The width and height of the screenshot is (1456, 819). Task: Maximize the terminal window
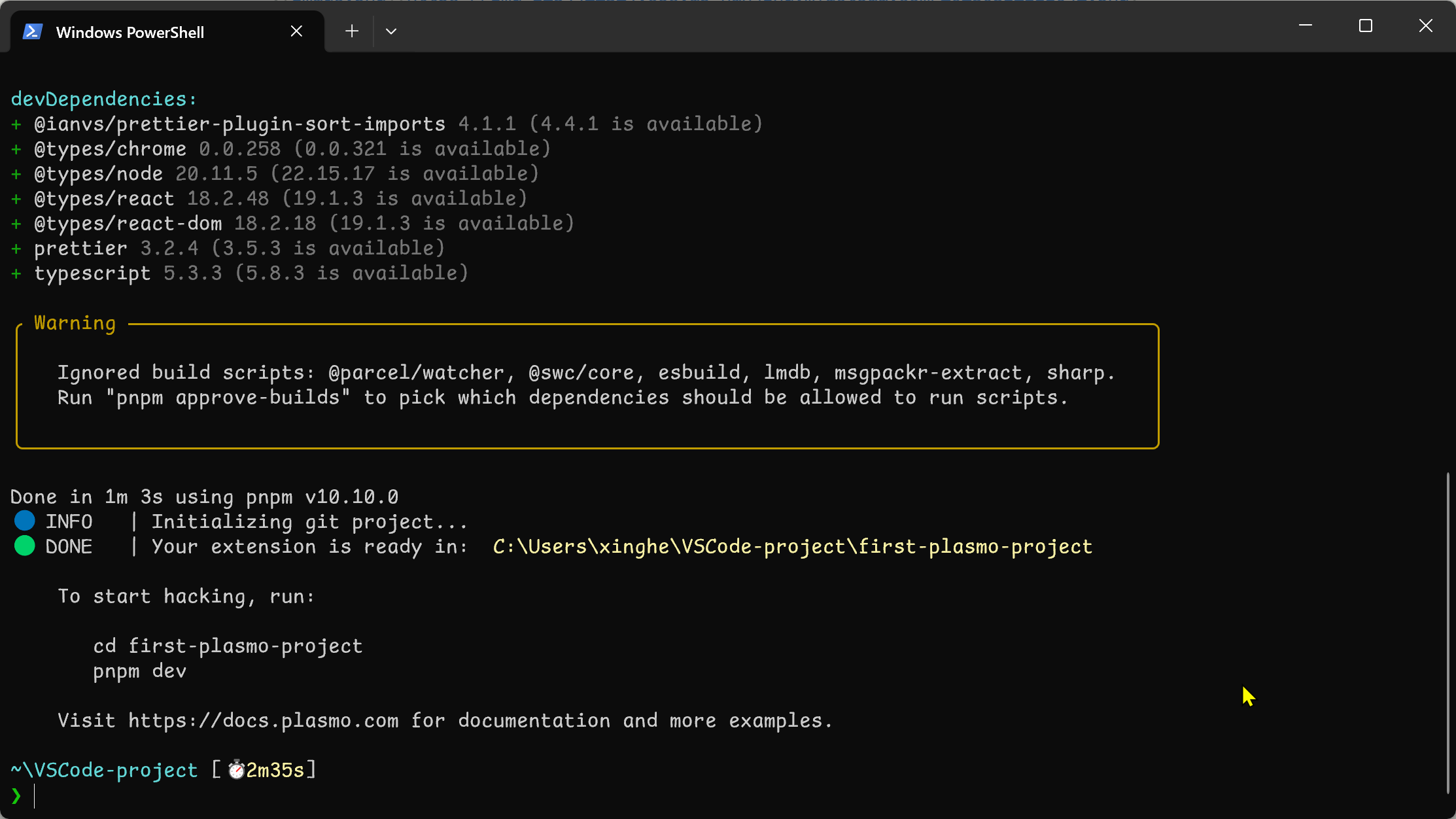coord(1366,26)
